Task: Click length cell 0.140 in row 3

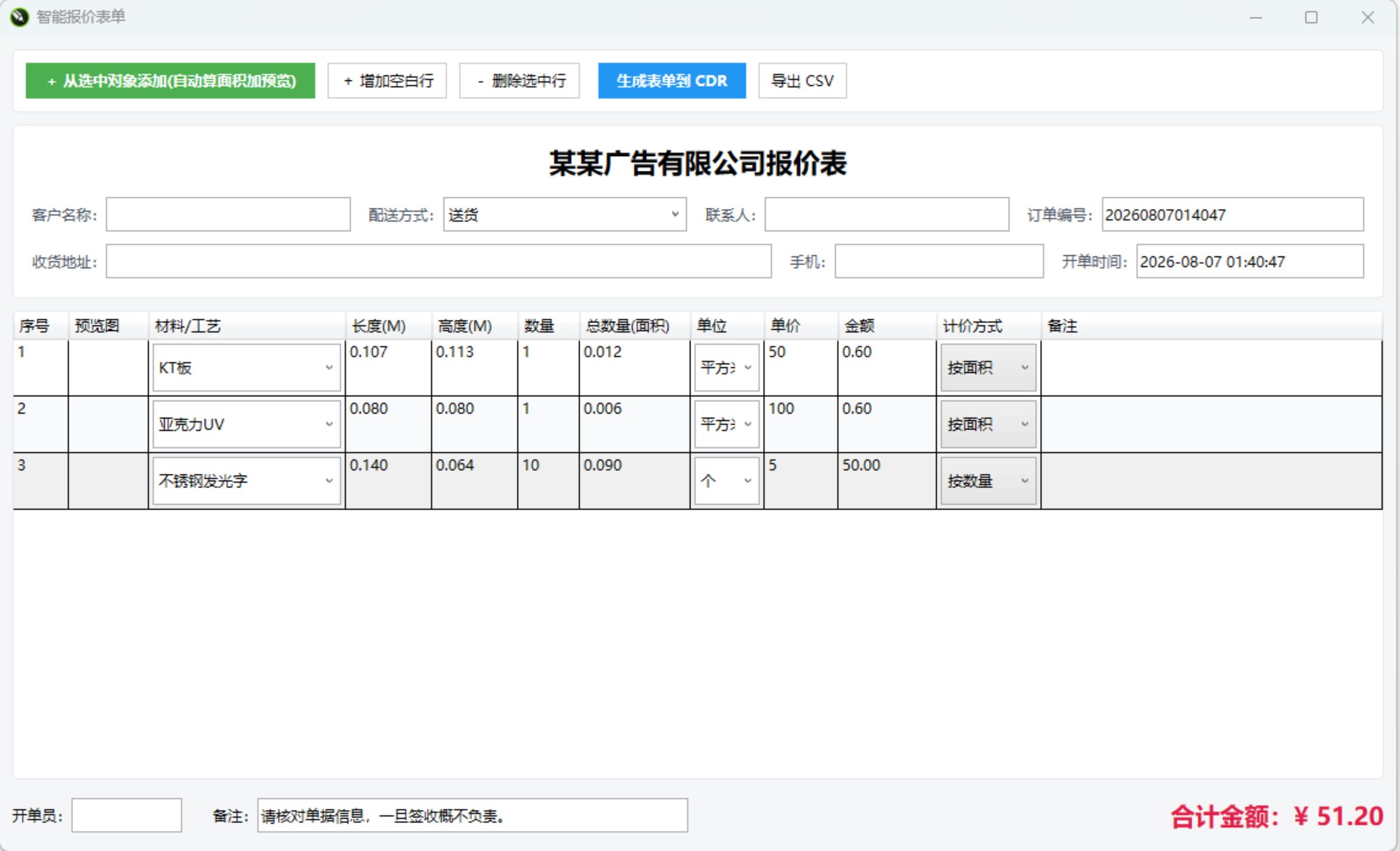Action: [x=388, y=481]
